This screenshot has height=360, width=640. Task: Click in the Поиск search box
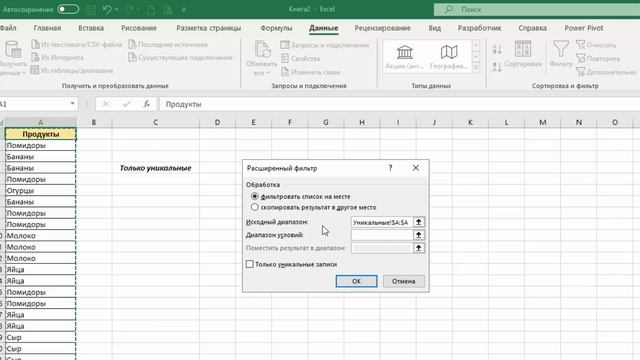click(537, 9)
